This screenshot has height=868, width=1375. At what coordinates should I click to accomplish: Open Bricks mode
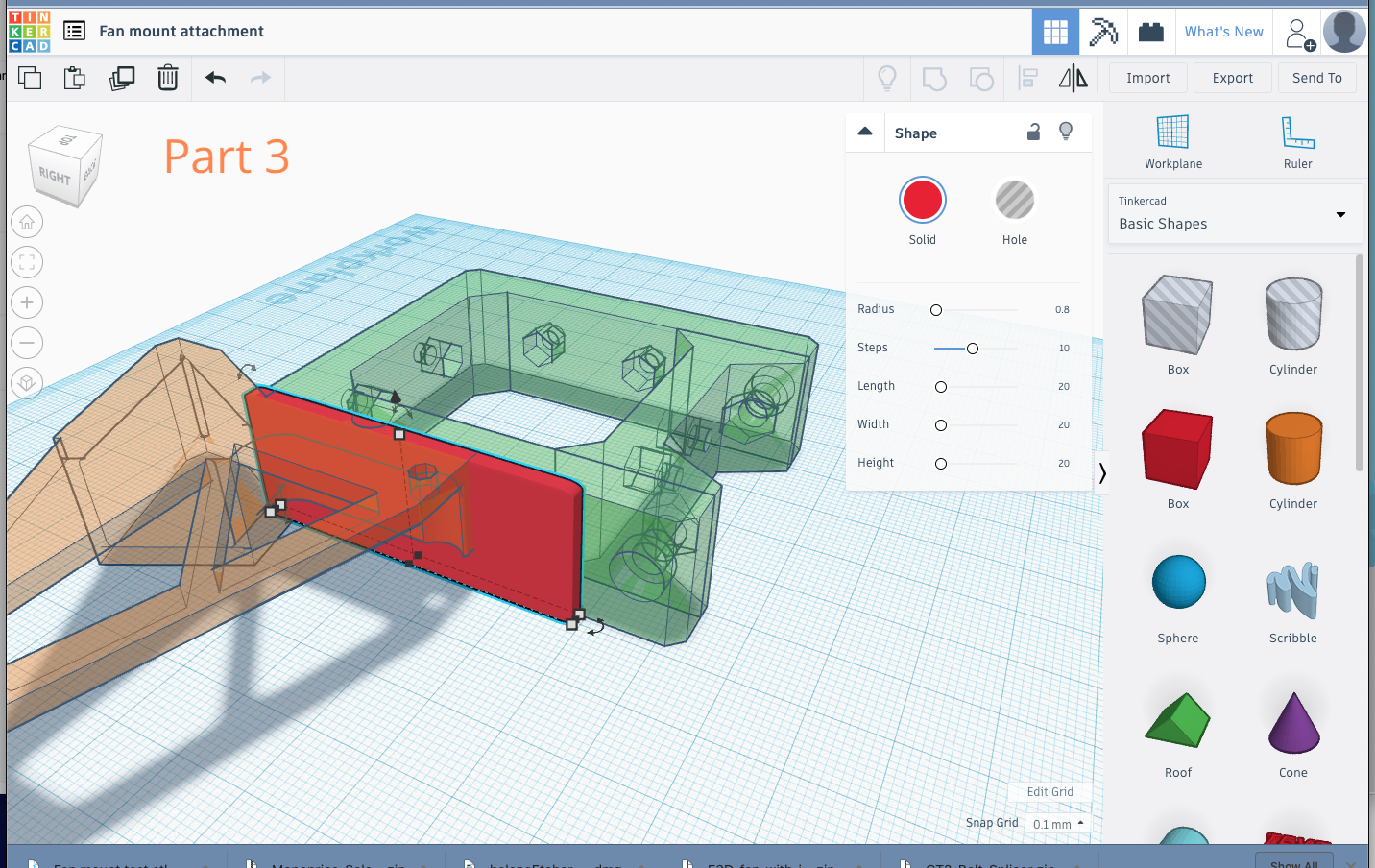[x=1151, y=32]
